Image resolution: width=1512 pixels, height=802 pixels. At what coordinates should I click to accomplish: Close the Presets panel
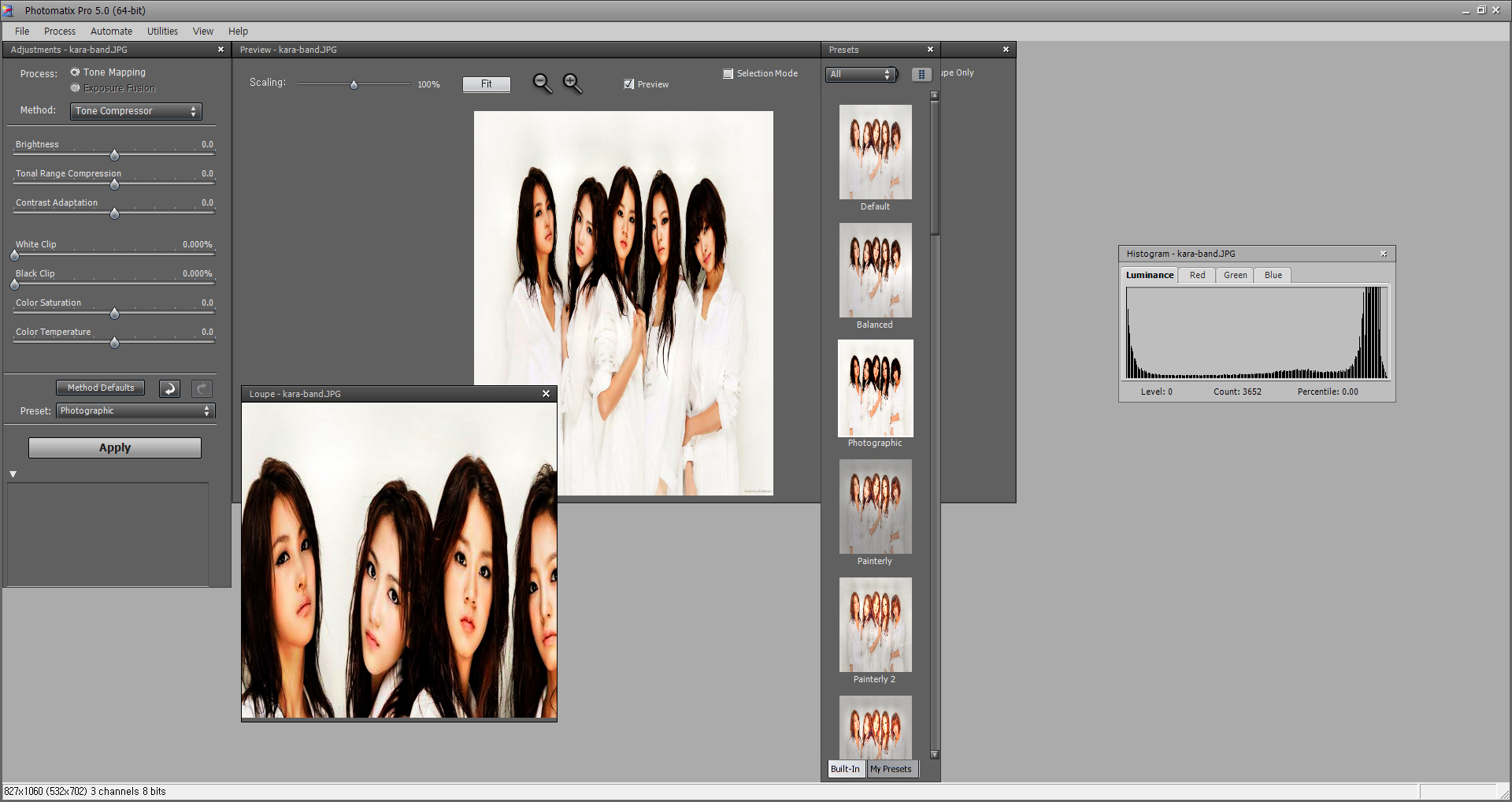click(930, 50)
